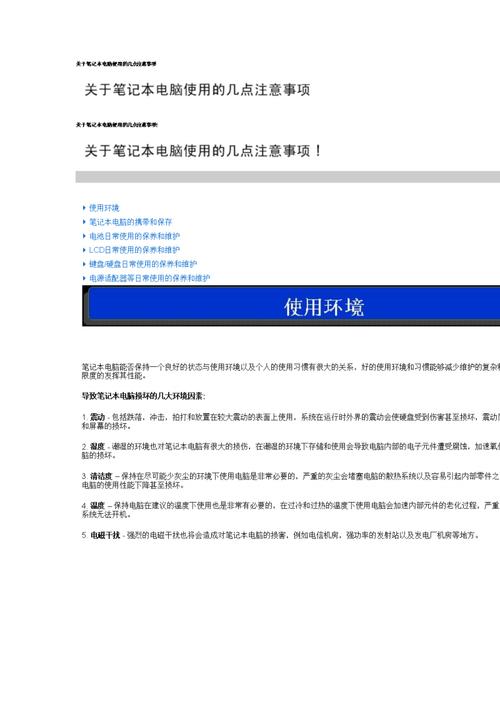Click the intro paragraph starting 笔记本电脑能否保持

[x=291, y=371]
